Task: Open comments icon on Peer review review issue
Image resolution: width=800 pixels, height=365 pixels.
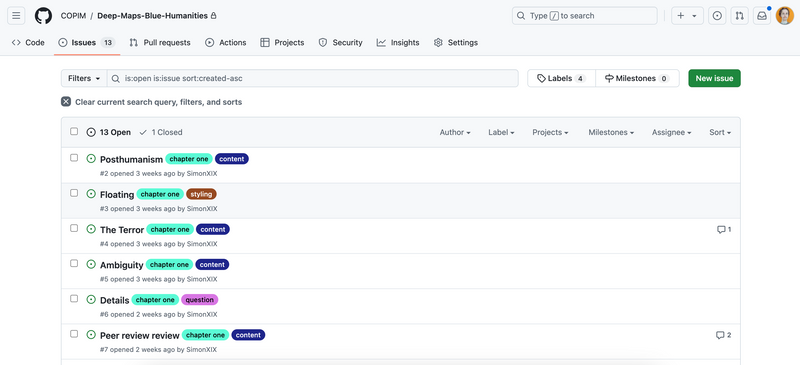Action: pyautogui.click(x=723, y=335)
